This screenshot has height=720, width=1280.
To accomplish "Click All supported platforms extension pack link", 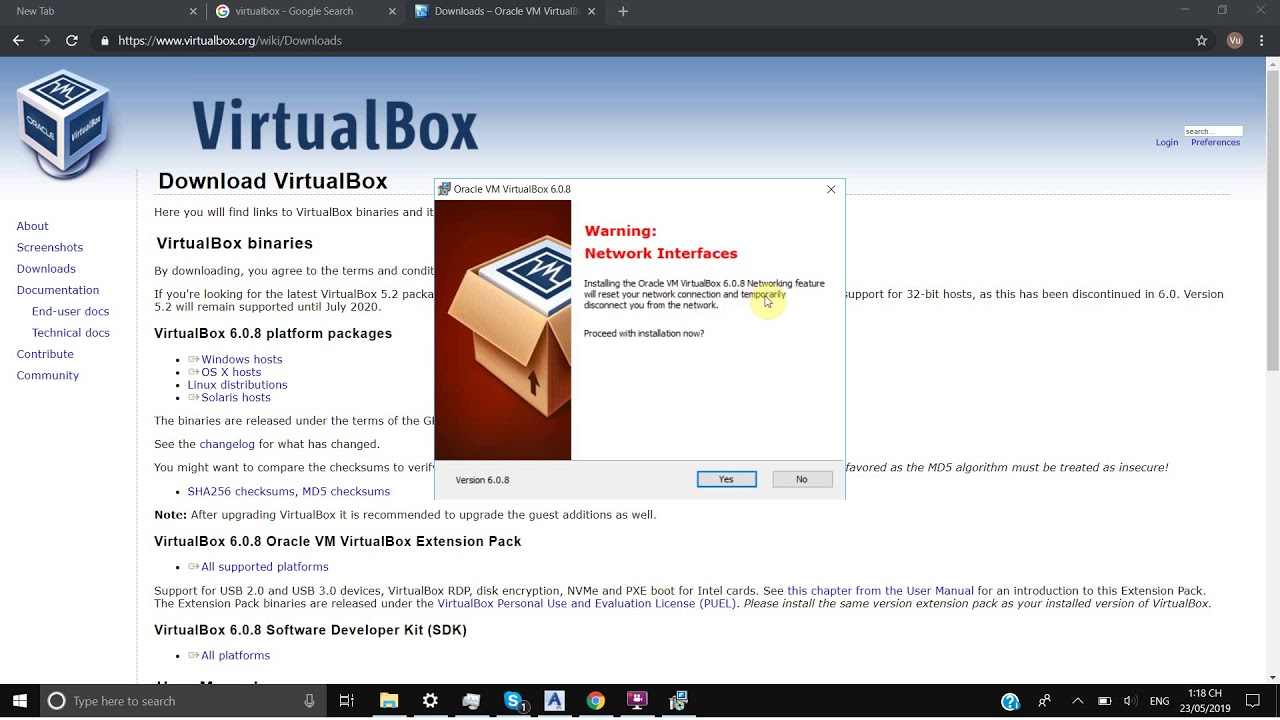I will [264, 566].
